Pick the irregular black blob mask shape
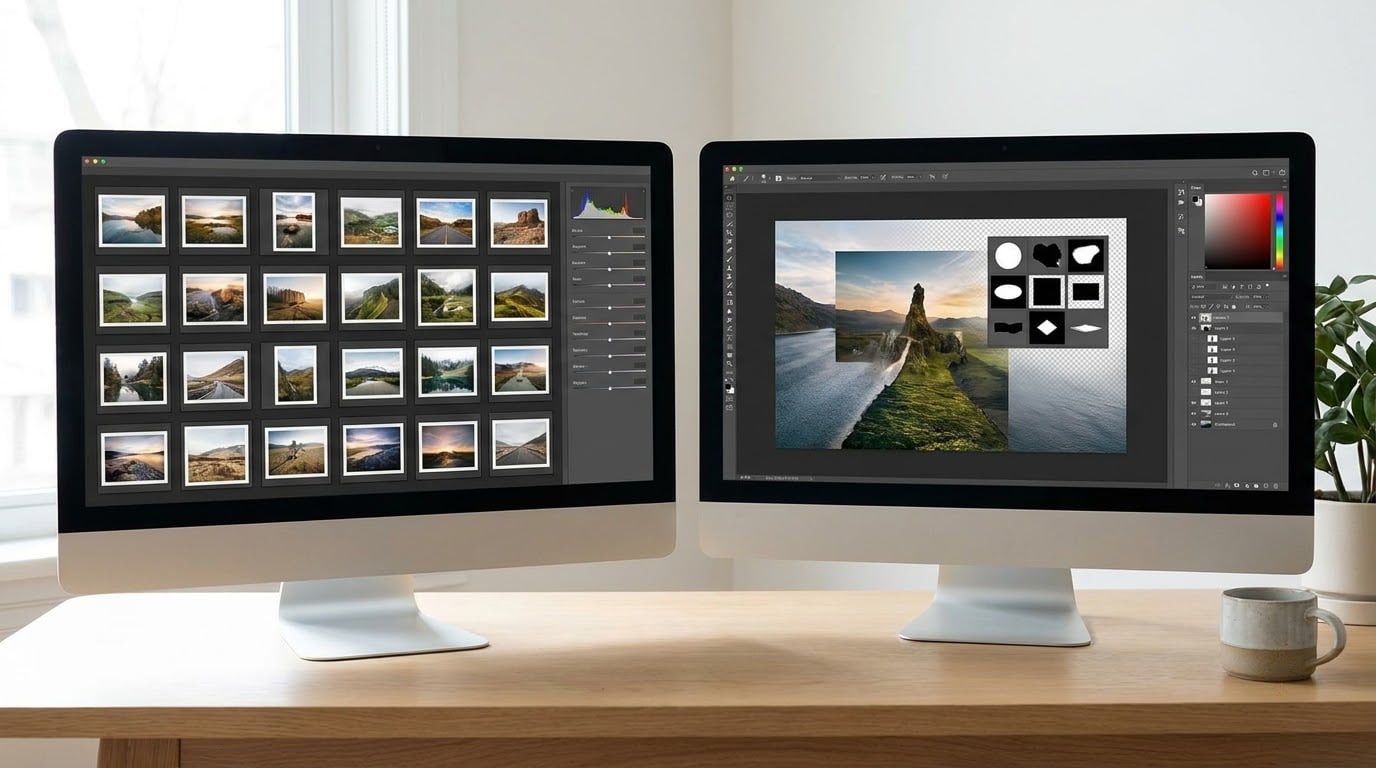The width and height of the screenshot is (1376, 768). pos(1046,255)
